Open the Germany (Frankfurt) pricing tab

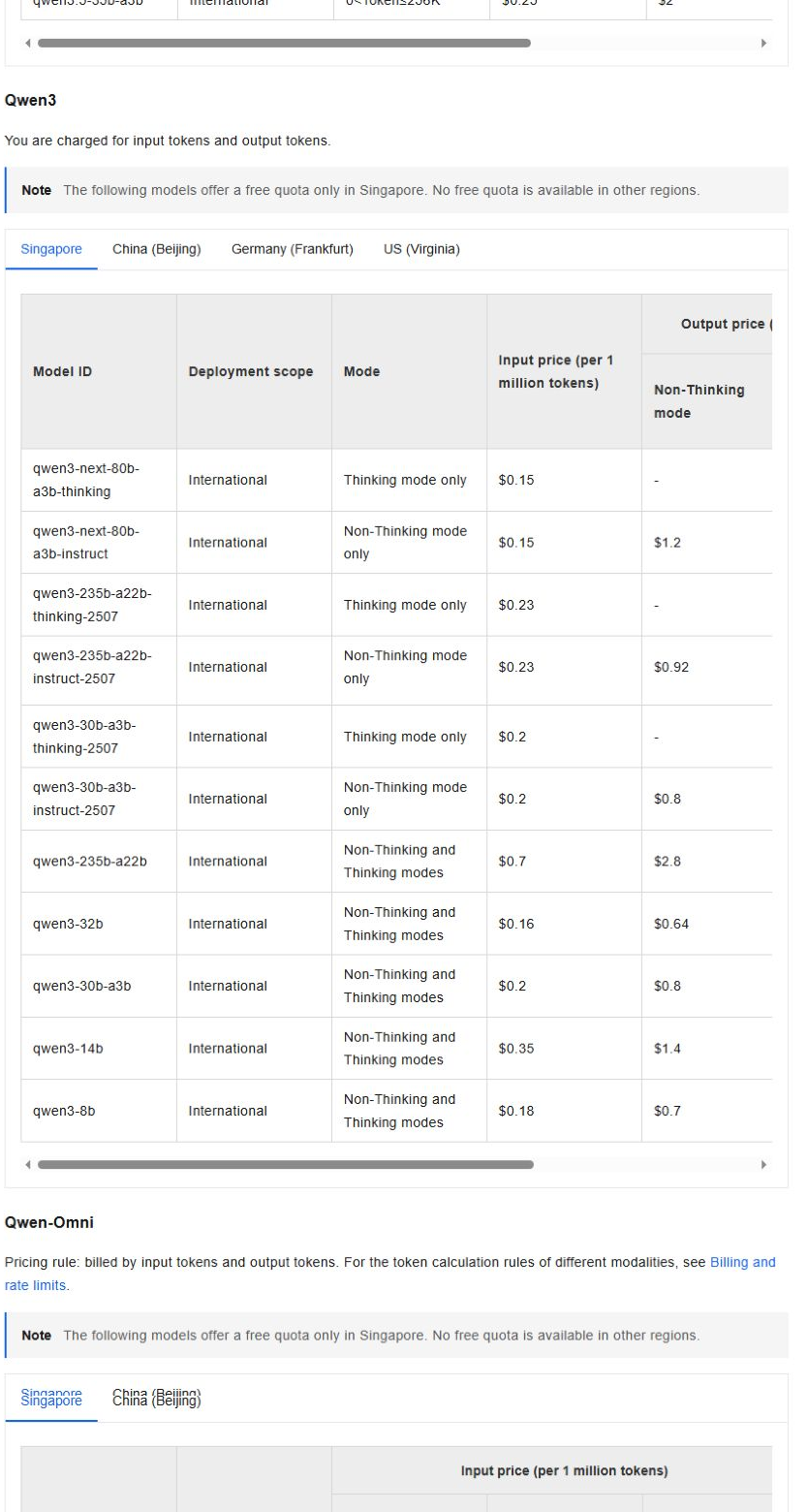coord(293,249)
